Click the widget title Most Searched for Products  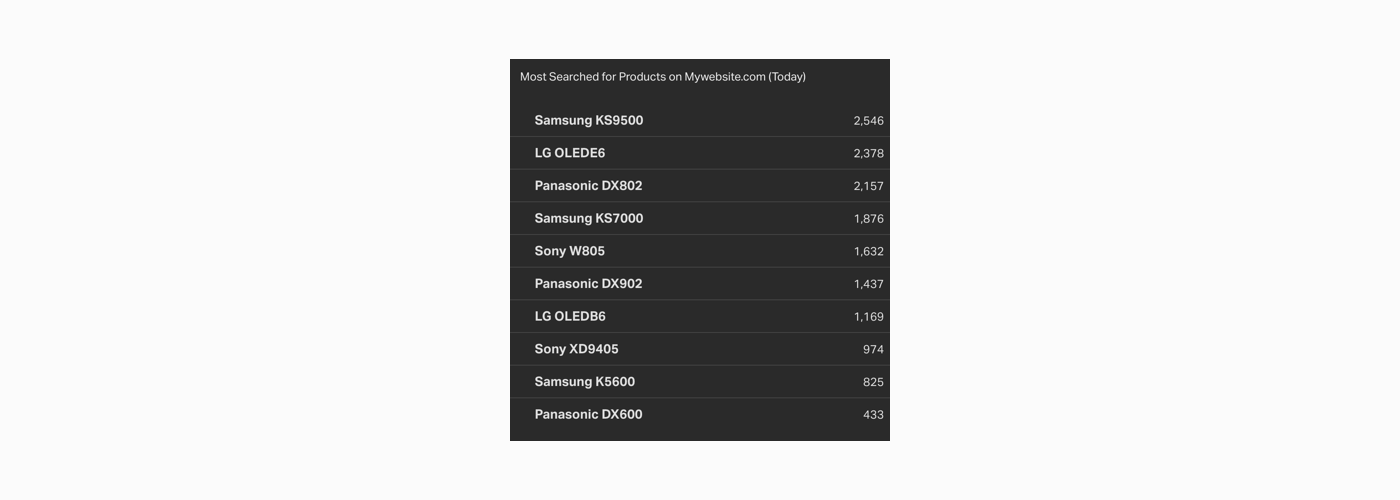tap(663, 77)
